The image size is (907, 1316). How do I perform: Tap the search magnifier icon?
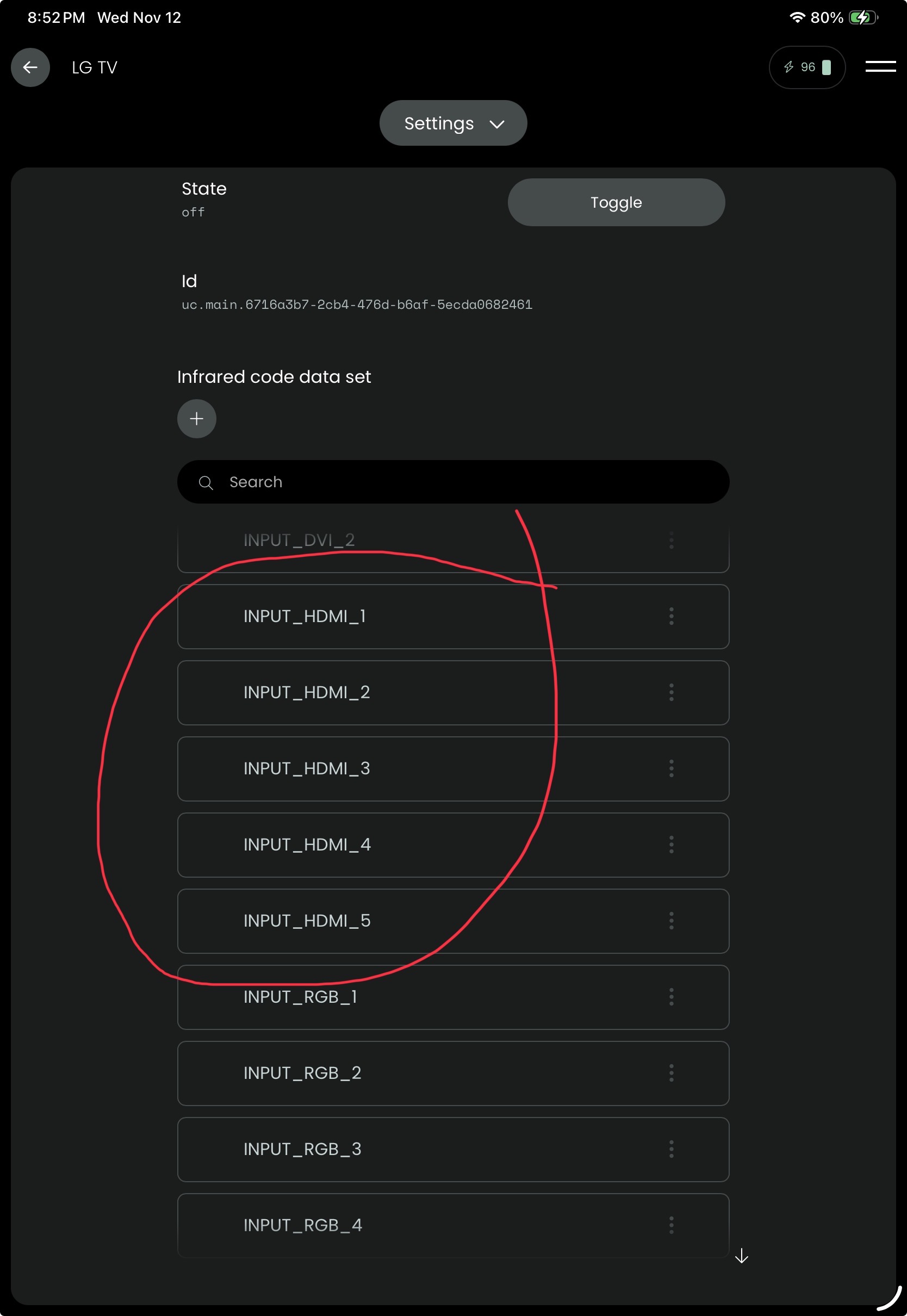click(x=206, y=483)
